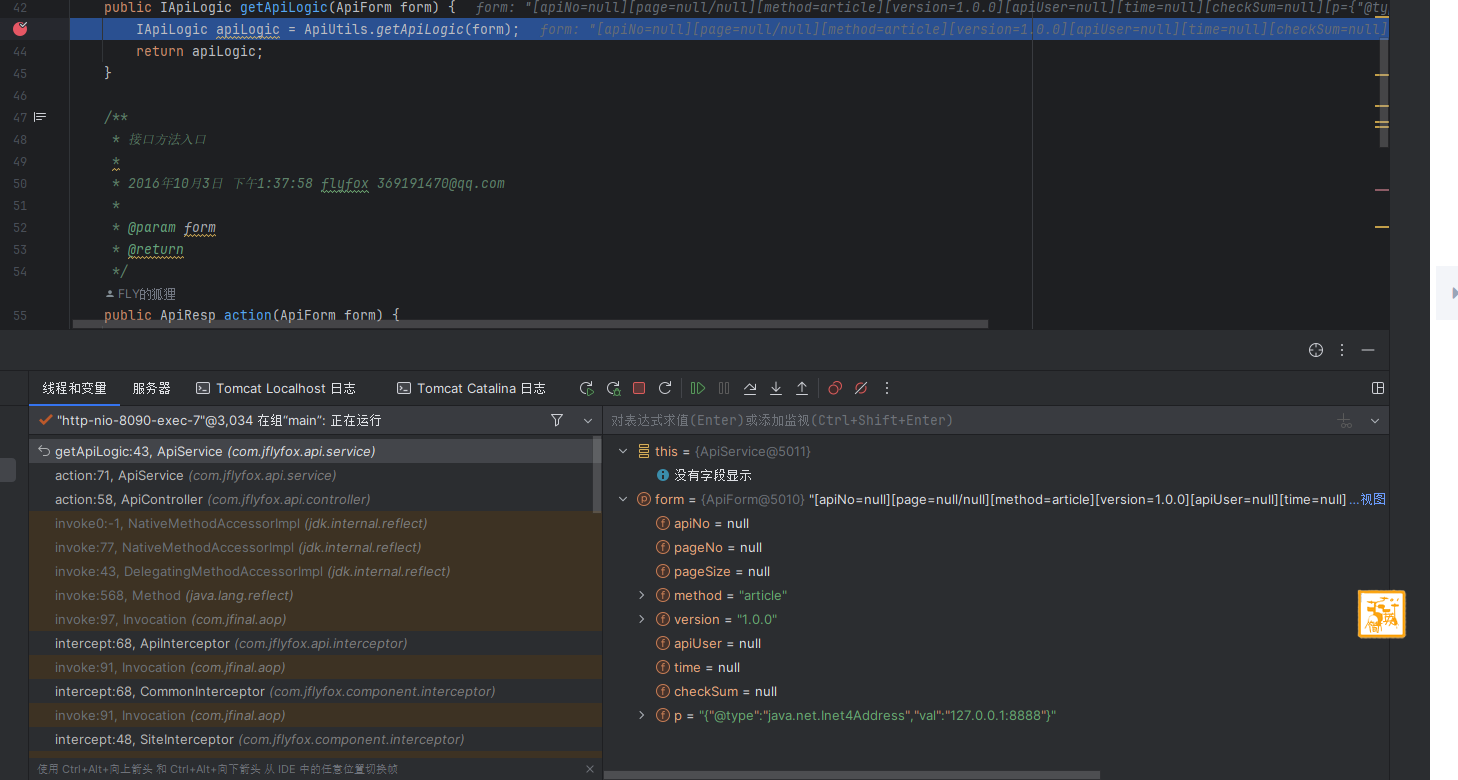Click the apiLogic variable on line 43
The height and width of the screenshot is (780, 1458).
[x=250, y=29]
